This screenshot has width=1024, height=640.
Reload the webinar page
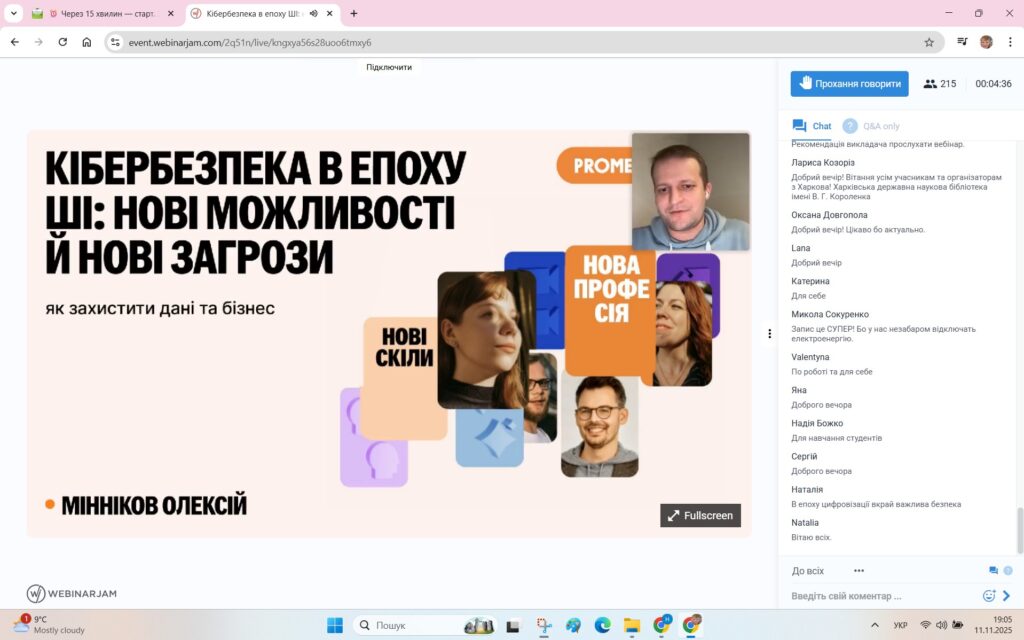click(x=63, y=42)
